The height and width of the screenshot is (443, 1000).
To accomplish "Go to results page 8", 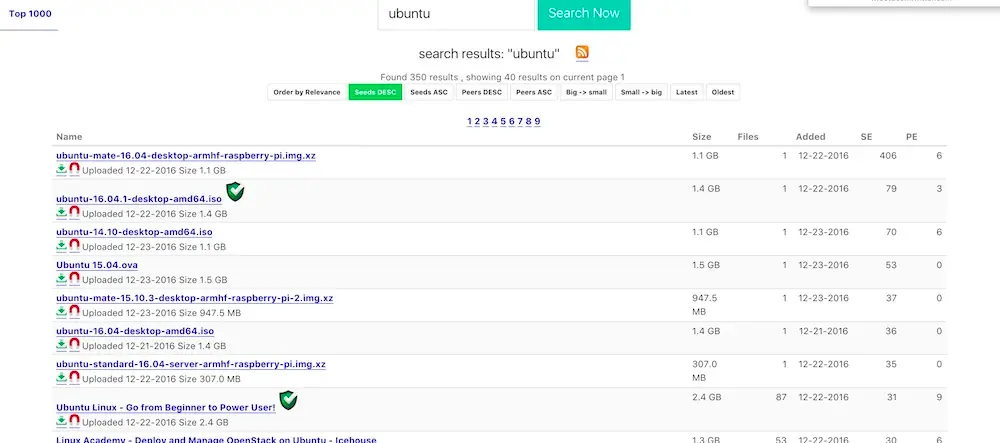I will (x=529, y=121).
